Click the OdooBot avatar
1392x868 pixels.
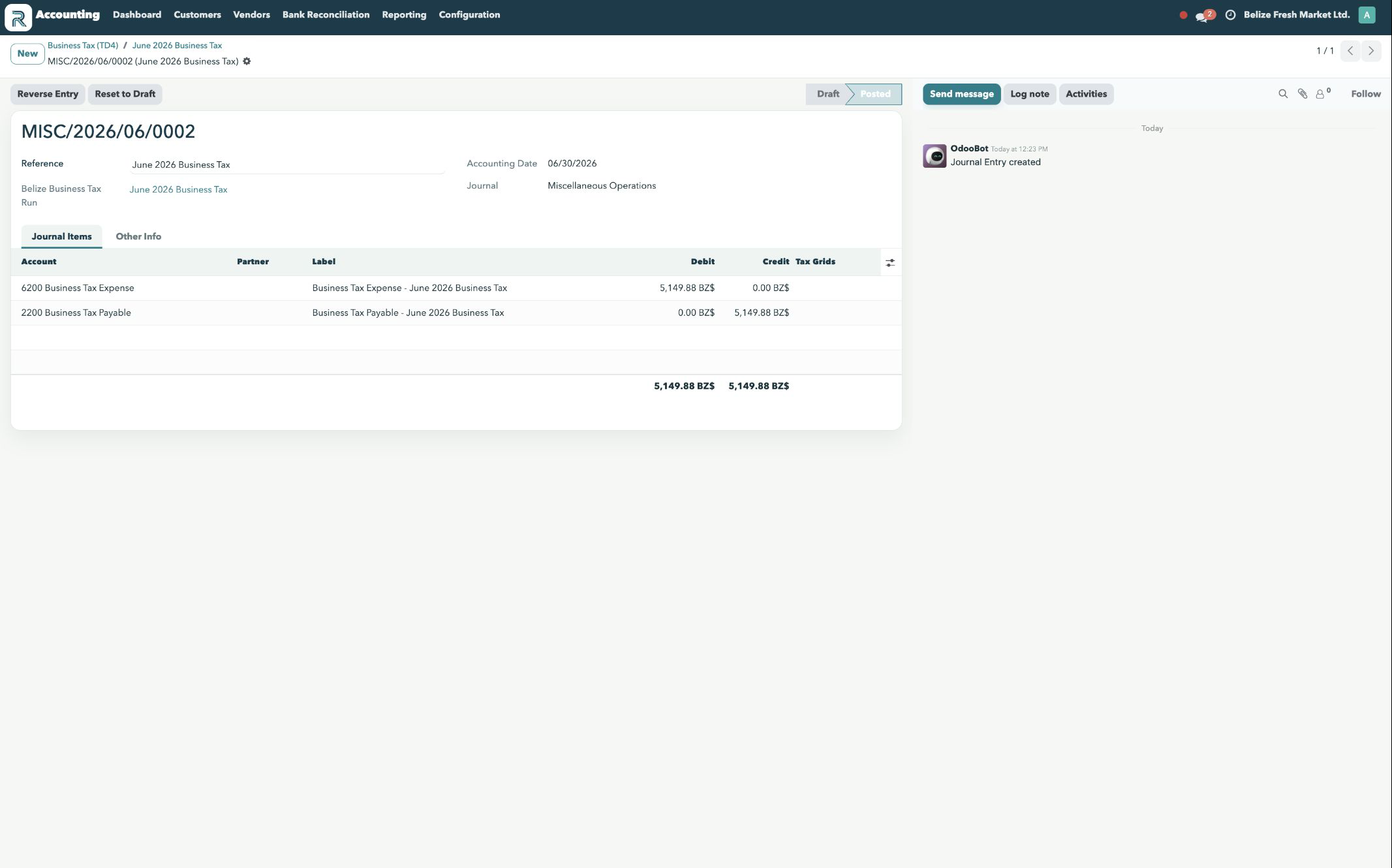click(x=935, y=156)
